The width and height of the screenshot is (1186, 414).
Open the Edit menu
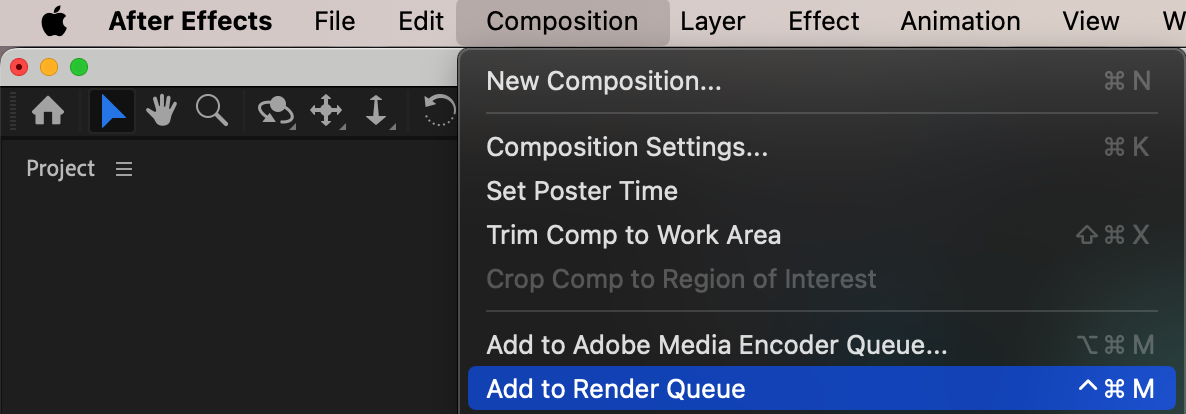[420, 22]
